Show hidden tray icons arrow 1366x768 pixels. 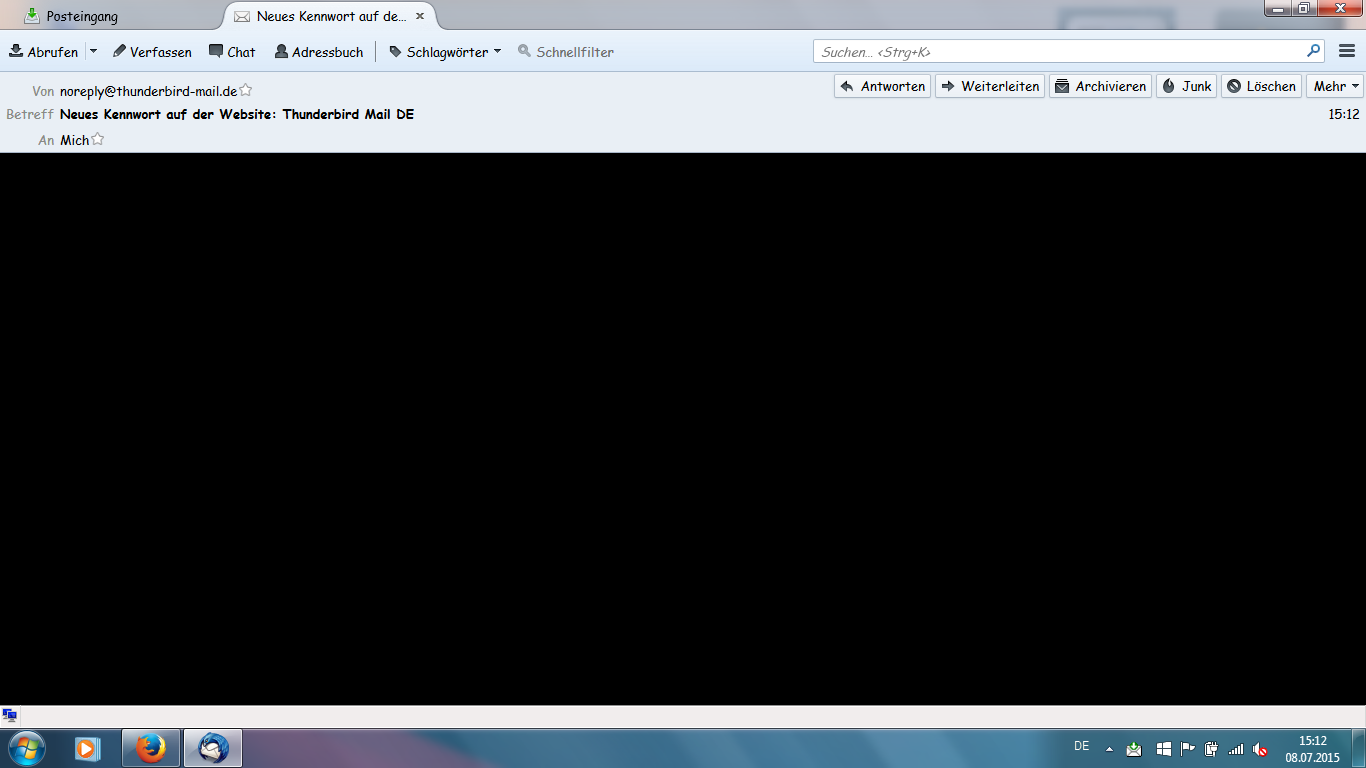click(1109, 748)
